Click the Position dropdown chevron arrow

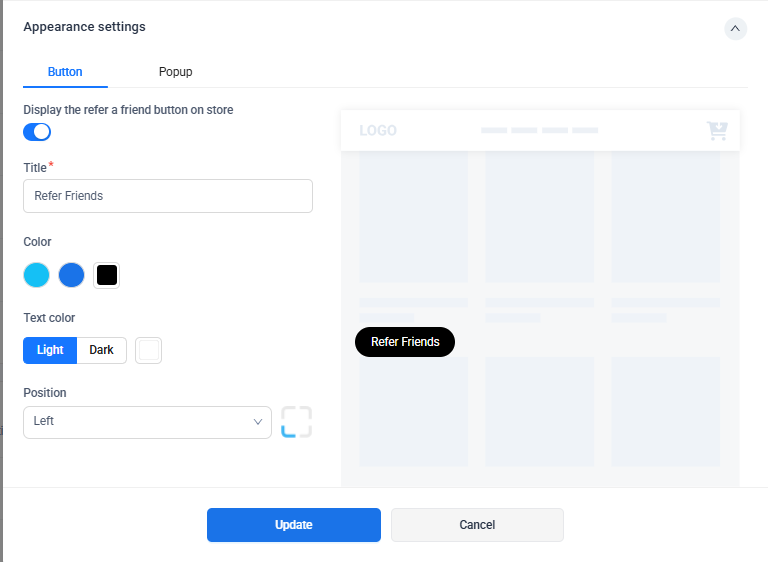(257, 422)
